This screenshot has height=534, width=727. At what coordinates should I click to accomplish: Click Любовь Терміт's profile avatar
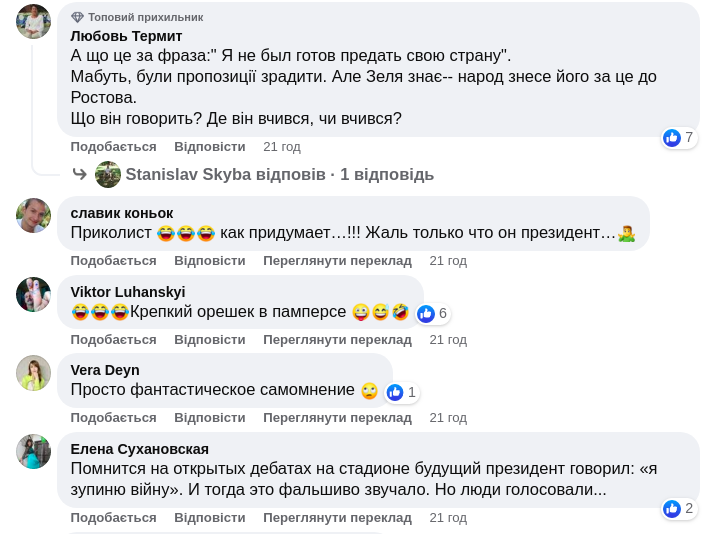(33, 21)
